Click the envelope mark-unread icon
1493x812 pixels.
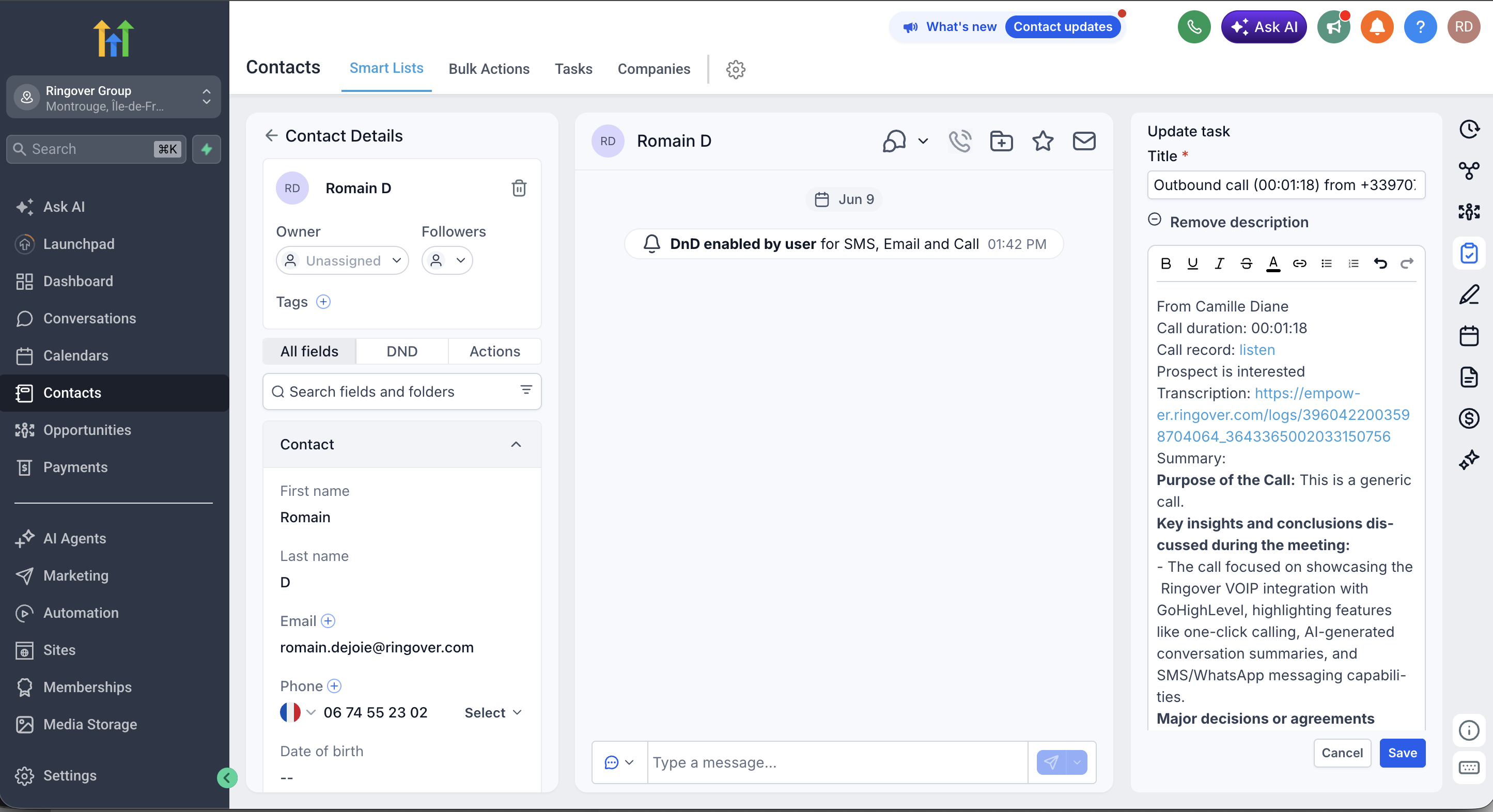coord(1084,141)
